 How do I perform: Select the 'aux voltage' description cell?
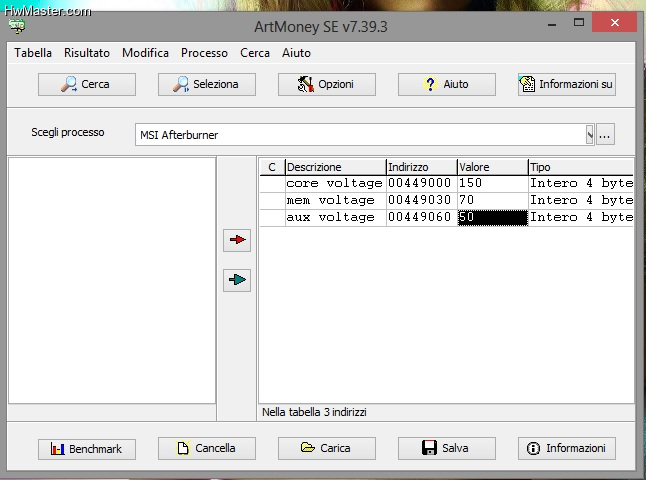335,218
